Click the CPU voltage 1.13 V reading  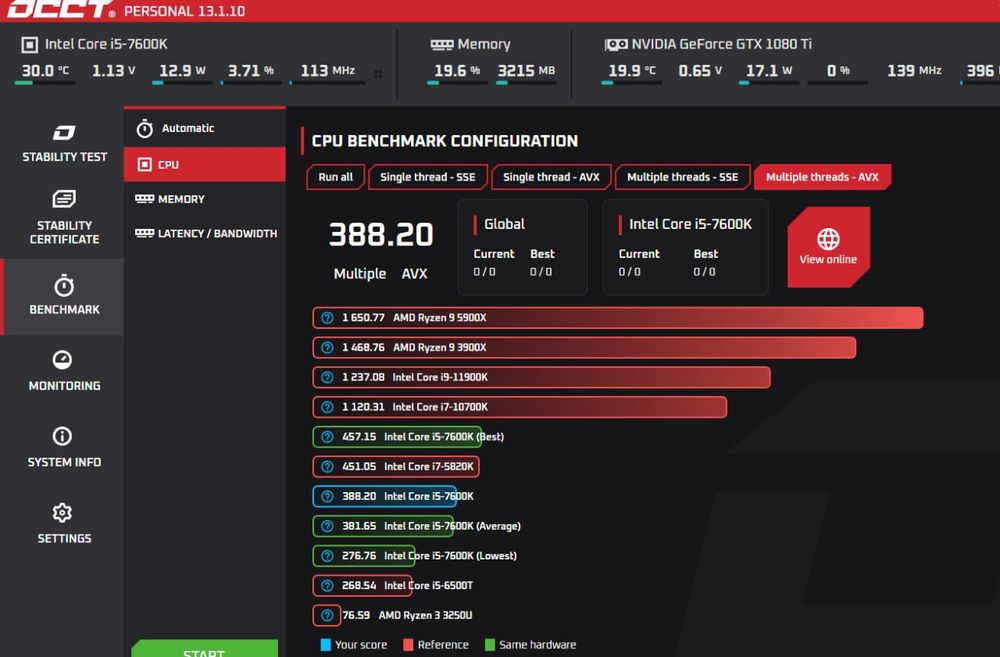[114, 71]
